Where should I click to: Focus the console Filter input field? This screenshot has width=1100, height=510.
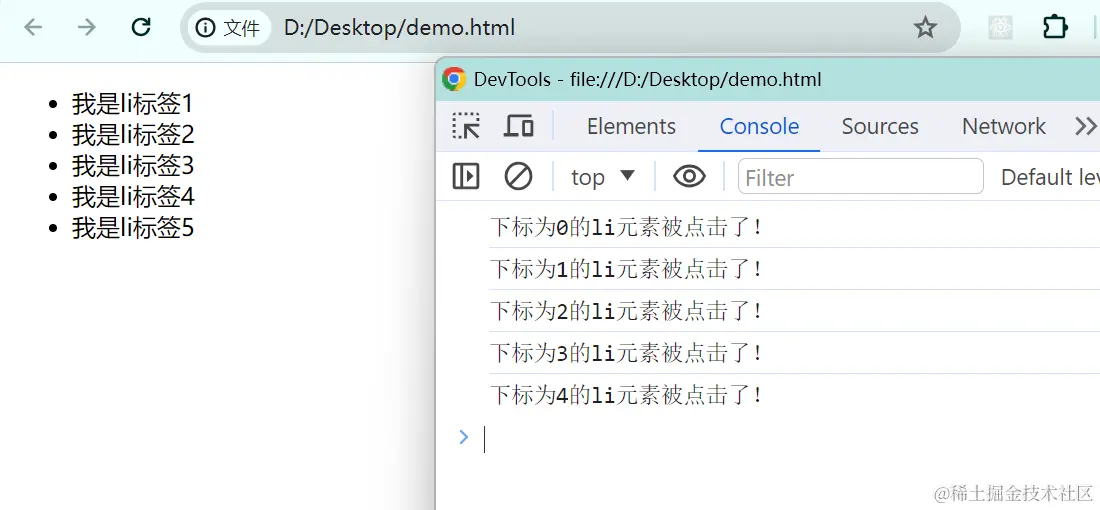point(861,177)
